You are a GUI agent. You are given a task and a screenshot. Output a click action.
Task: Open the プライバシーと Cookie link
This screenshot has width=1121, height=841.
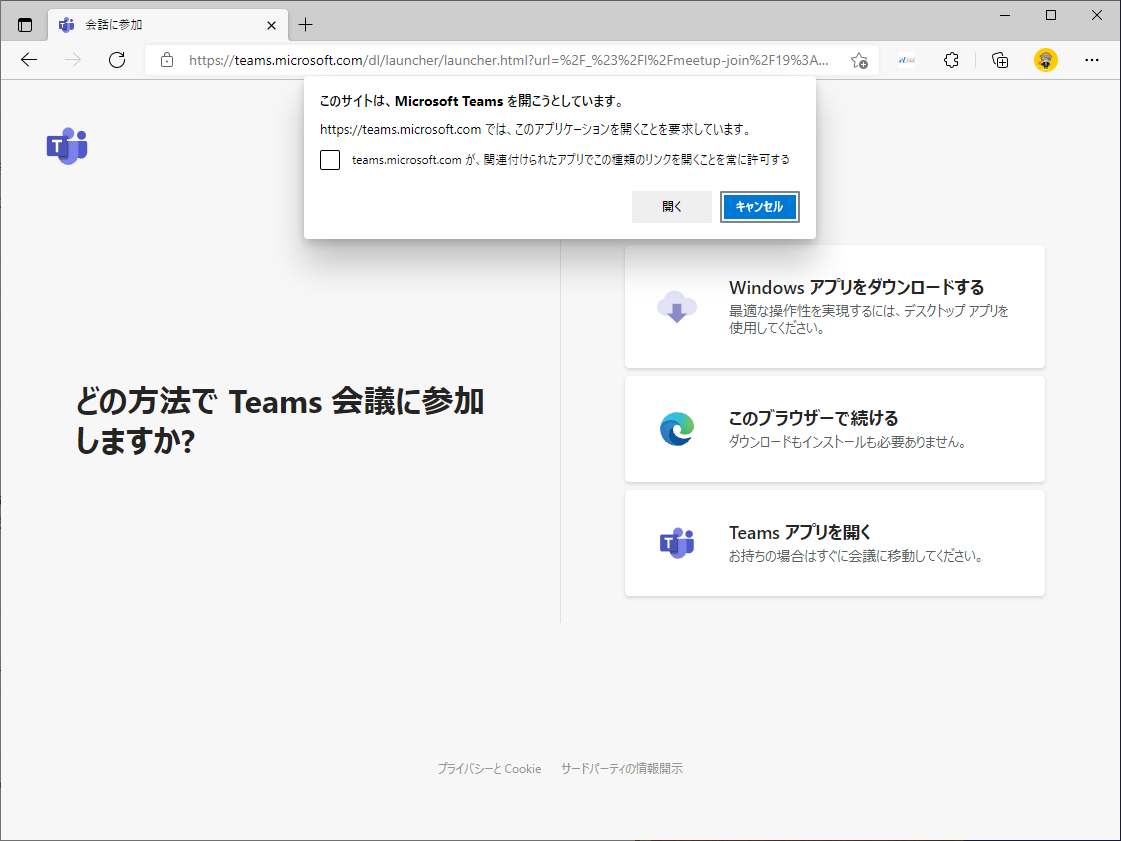coord(489,769)
